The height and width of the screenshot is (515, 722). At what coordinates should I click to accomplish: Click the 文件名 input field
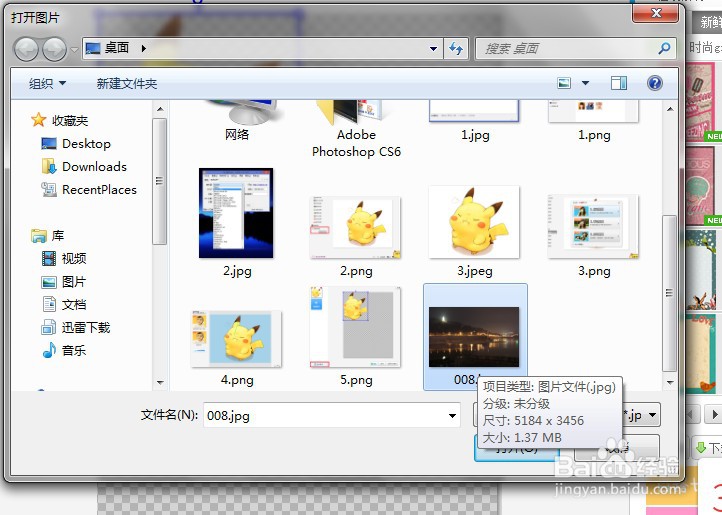[x=332, y=416]
